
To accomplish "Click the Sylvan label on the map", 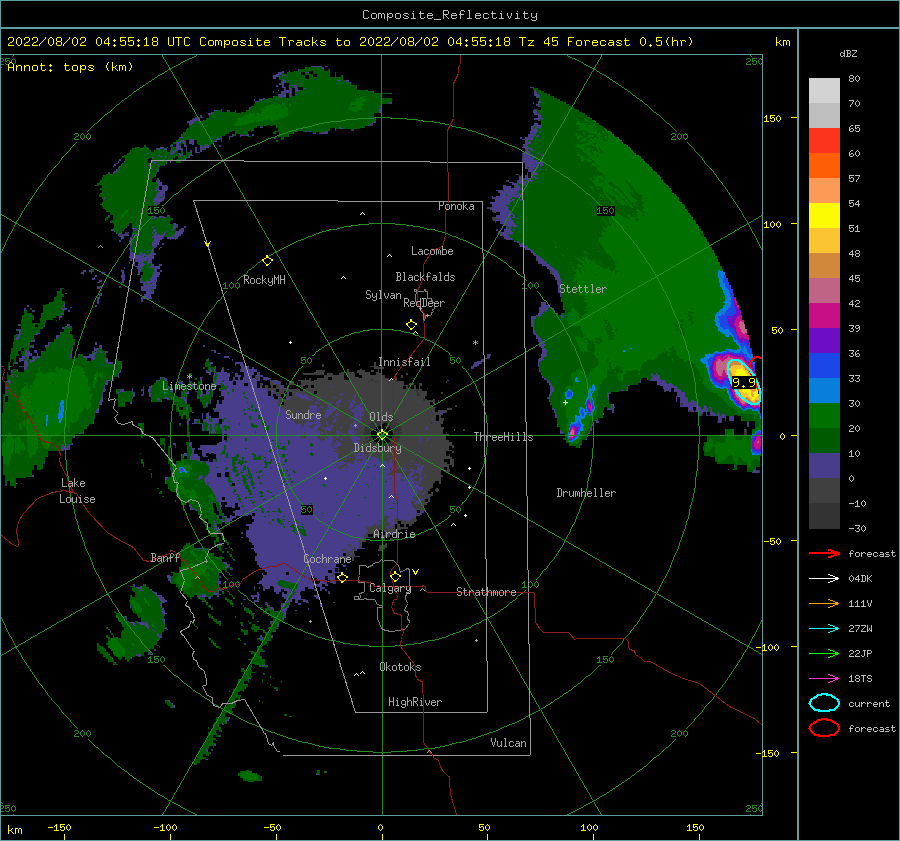I will (383, 295).
